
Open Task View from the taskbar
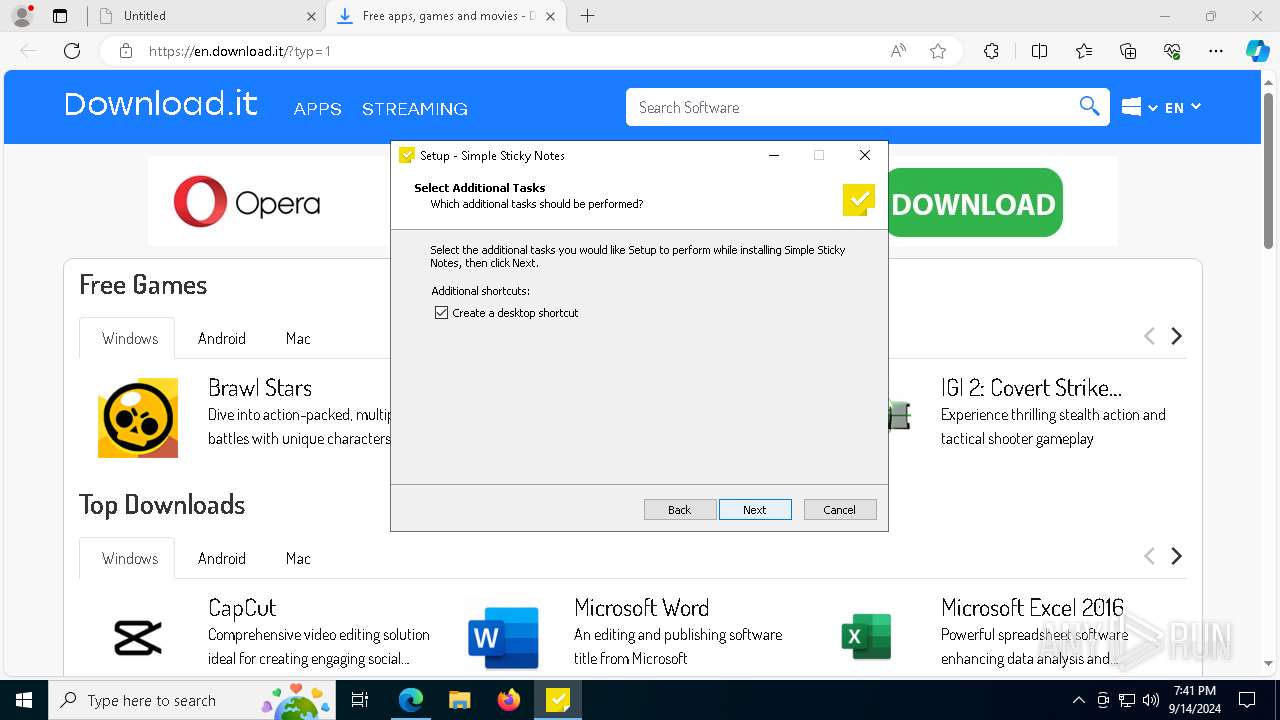[360, 700]
